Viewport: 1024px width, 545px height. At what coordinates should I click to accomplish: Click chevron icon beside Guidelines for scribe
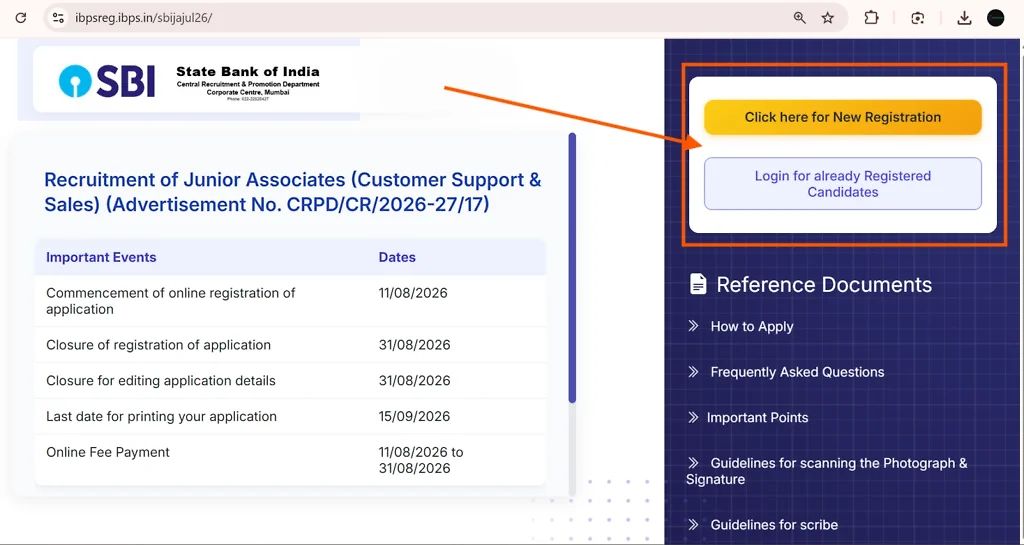pyautogui.click(x=694, y=524)
